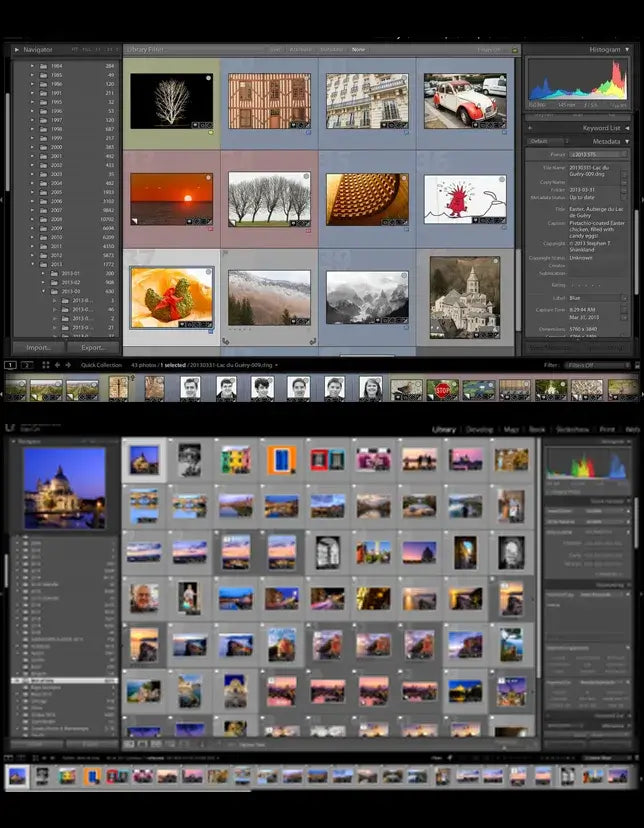The height and width of the screenshot is (828, 644).
Task: Toggle Quick Collection marker on red cartoon drawing
Action: (x=502, y=180)
